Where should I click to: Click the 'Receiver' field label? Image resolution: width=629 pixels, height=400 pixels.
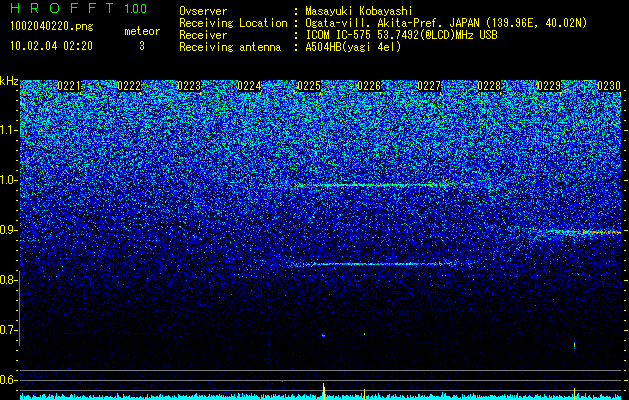pos(203,35)
